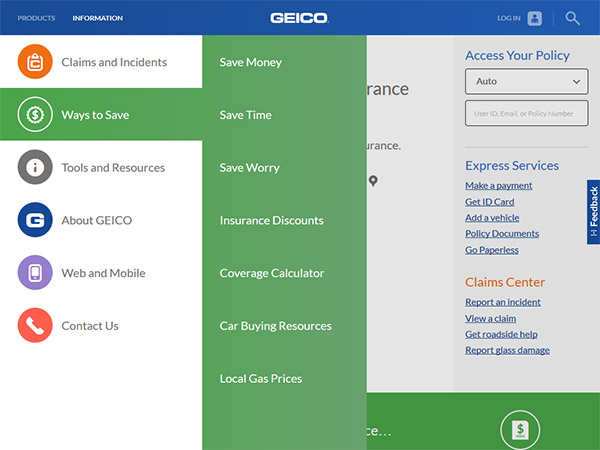Click the green Ways to Save dollar icon
This screenshot has width=600, height=450.
[x=35, y=114]
